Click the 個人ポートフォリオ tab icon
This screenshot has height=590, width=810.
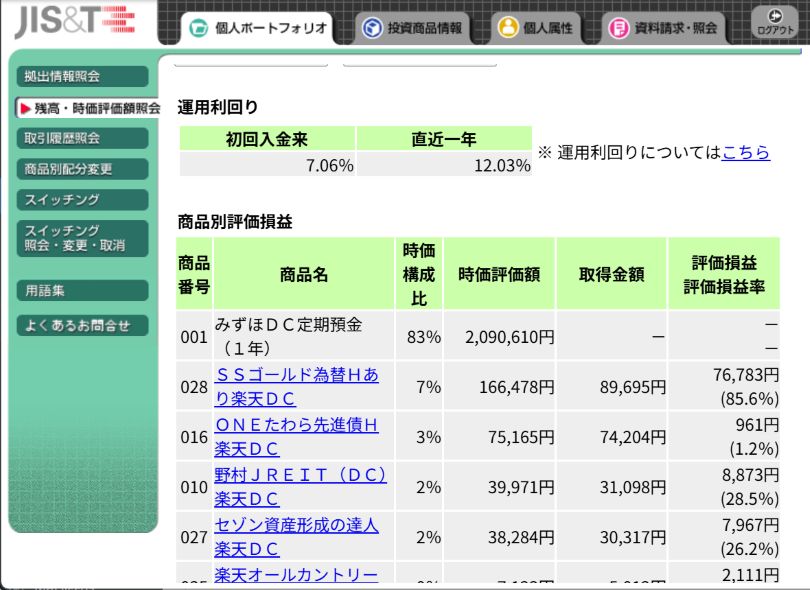(199, 28)
